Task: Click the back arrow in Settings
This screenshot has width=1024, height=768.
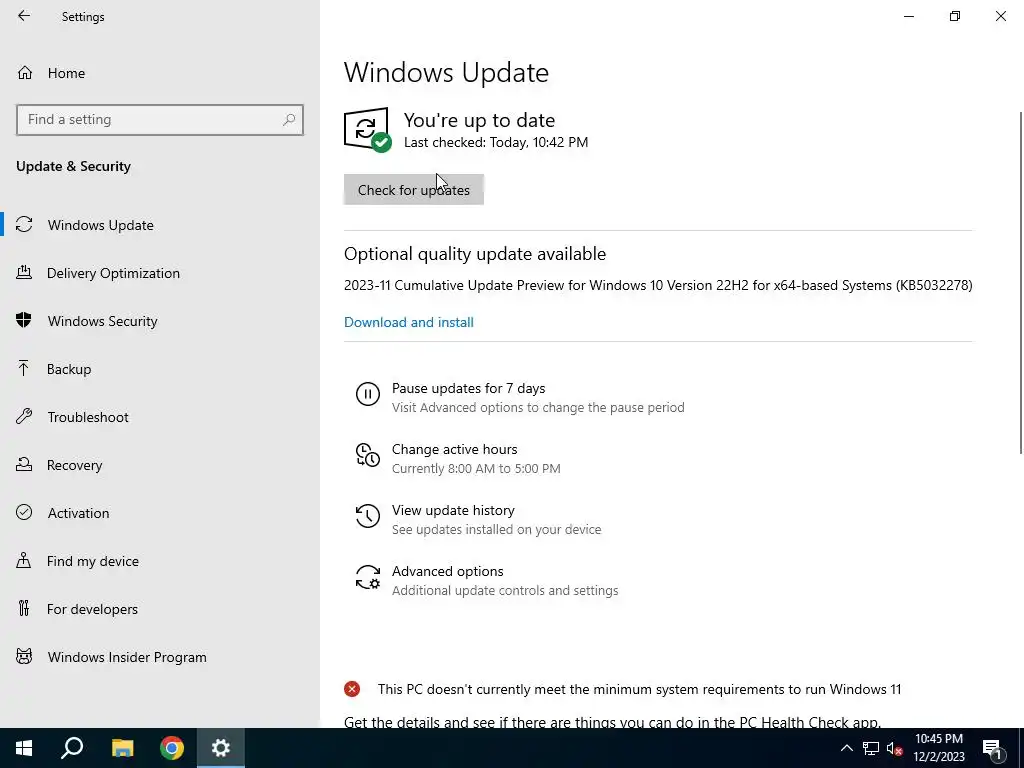Action: click(24, 16)
